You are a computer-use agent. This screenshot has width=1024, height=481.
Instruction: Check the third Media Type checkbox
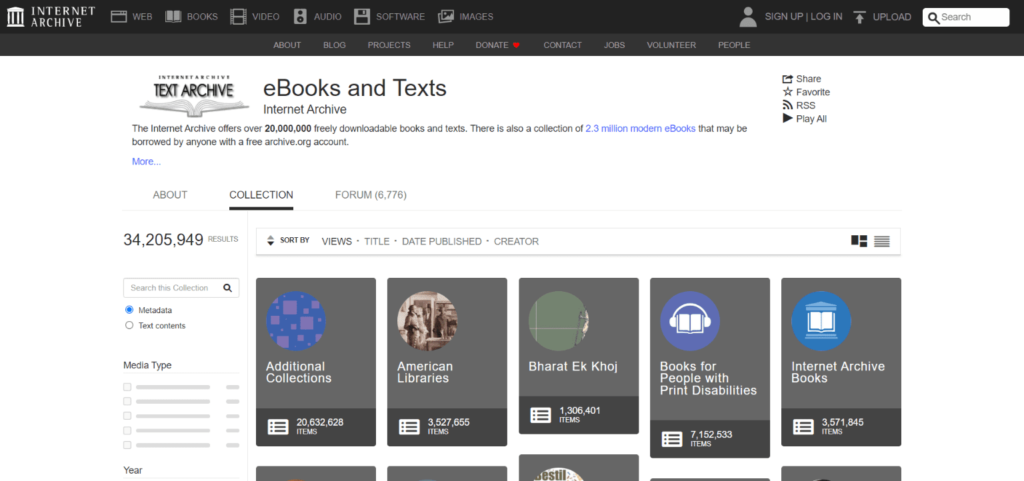point(127,416)
